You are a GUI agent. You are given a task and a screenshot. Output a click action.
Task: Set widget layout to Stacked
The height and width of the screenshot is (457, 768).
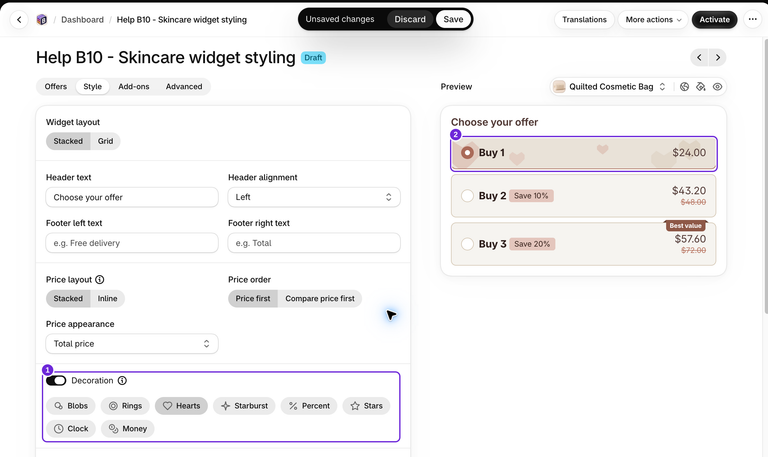68,141
